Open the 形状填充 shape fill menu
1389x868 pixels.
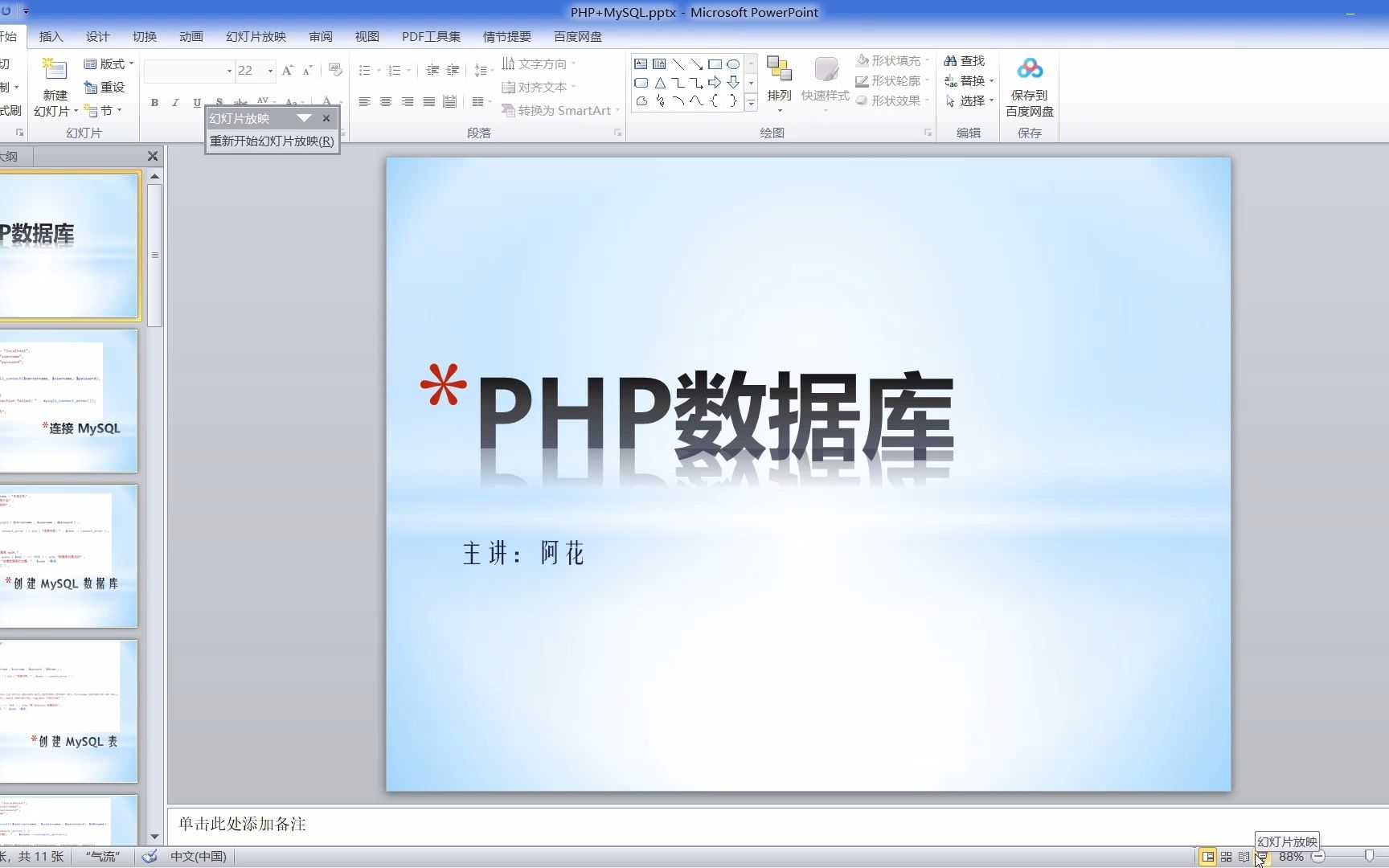[x=892, y=60]
